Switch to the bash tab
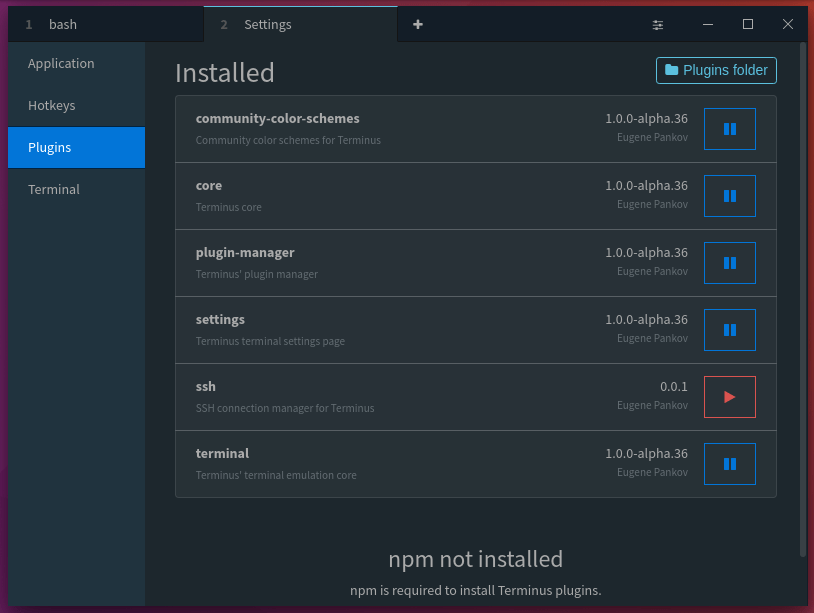The image size is (814, 613). 100,24
